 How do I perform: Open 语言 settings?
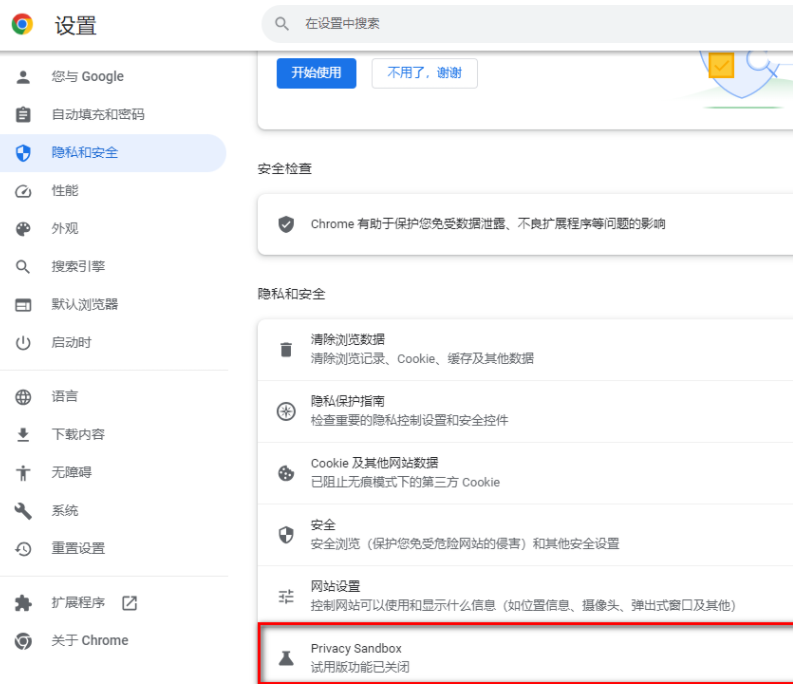click(113, 397)
